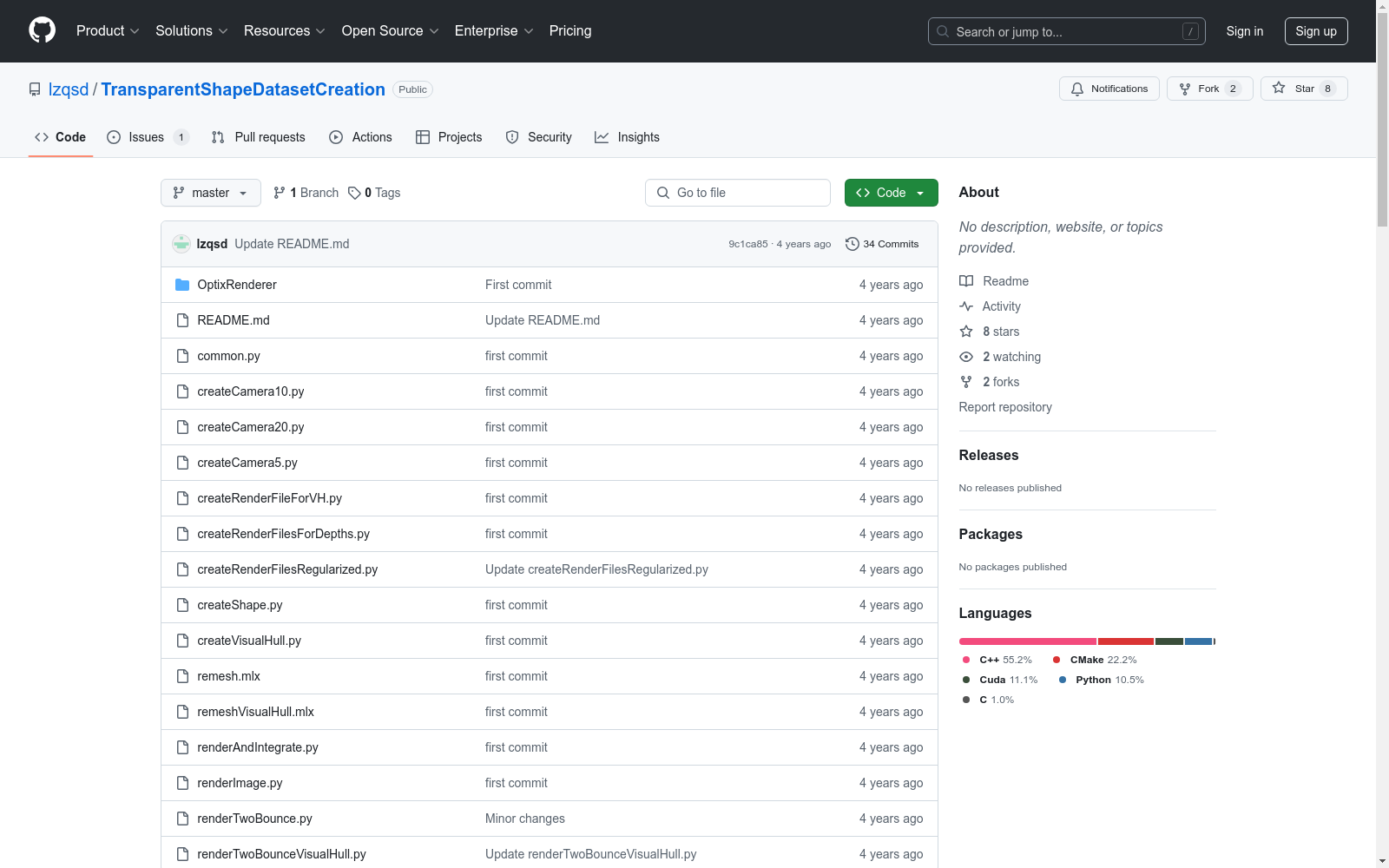
Task: Click the Python blue bar segment
Action: (x=1198, y=641)
